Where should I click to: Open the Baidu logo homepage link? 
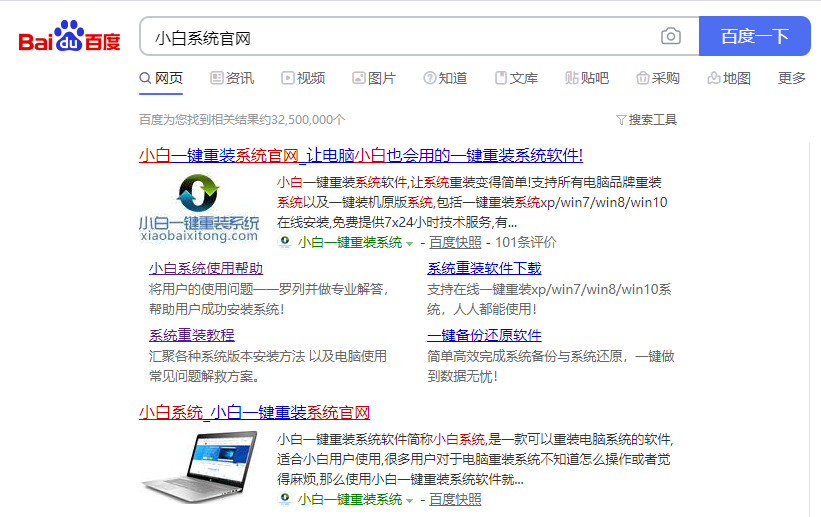[x=70, y=36]
